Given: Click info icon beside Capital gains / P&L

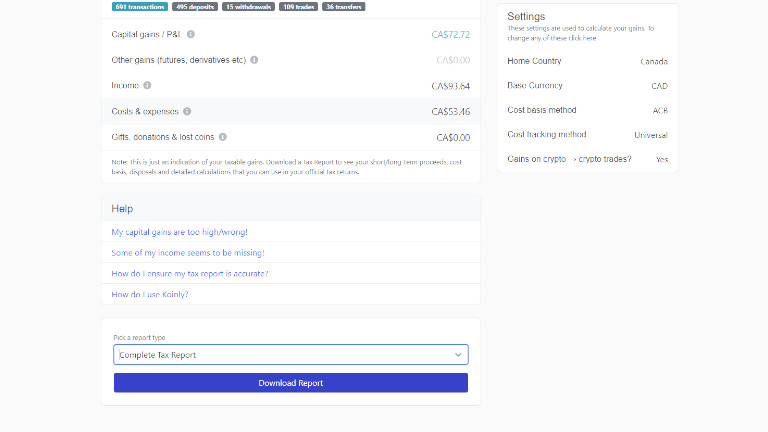Looking at the screenshot, I should coord(192,35).
